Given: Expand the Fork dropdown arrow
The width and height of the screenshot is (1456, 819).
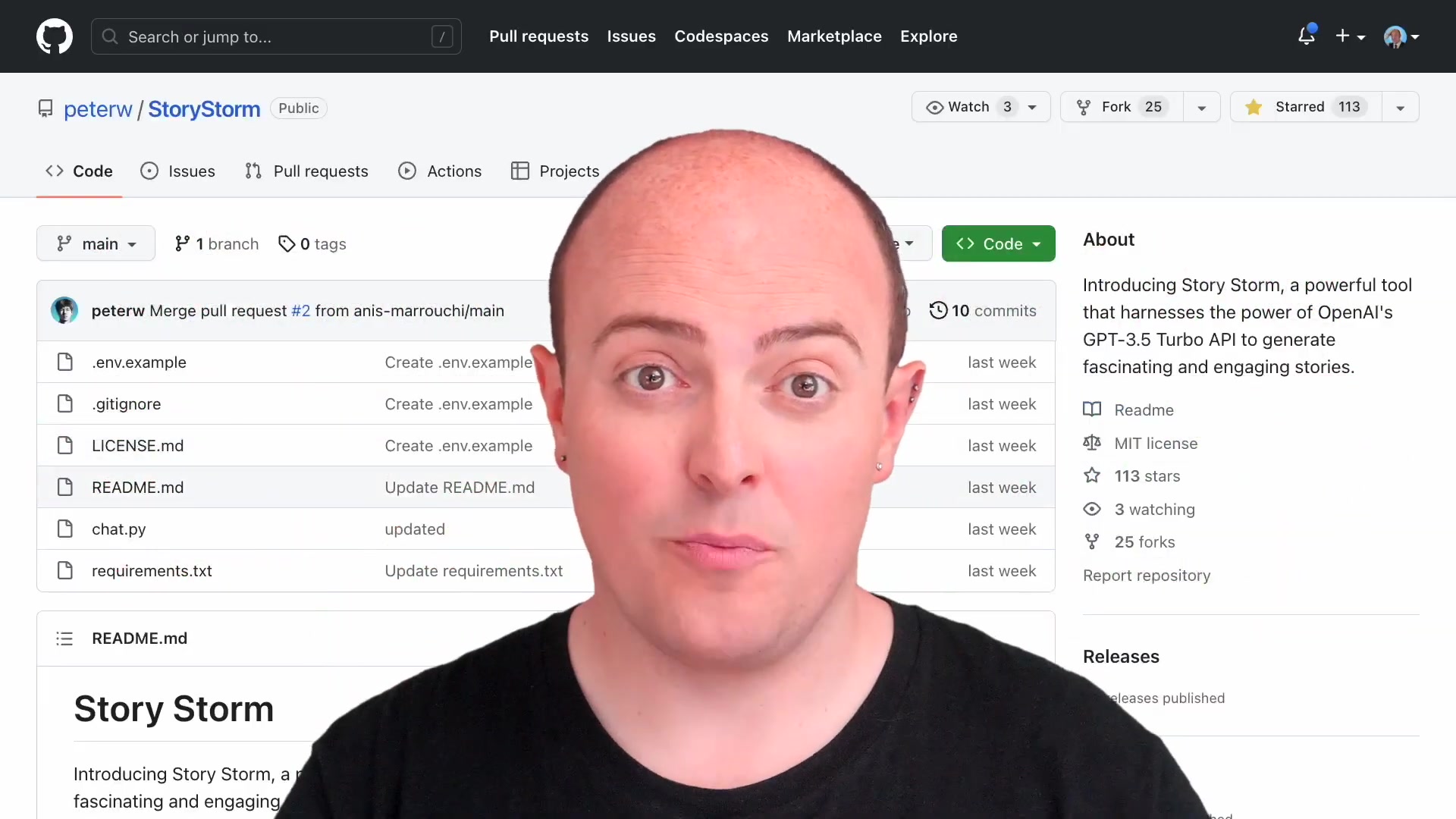Looking at the screenshot, I should click(1202, 108).
